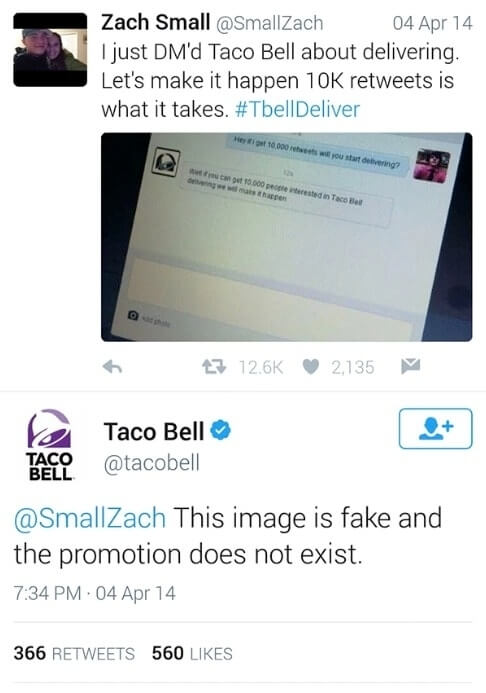Image resolution: width=486 pixels, height=693 pixels.
Task: Open Zach Small's profile avatar
Action: [x=50, y=50]
